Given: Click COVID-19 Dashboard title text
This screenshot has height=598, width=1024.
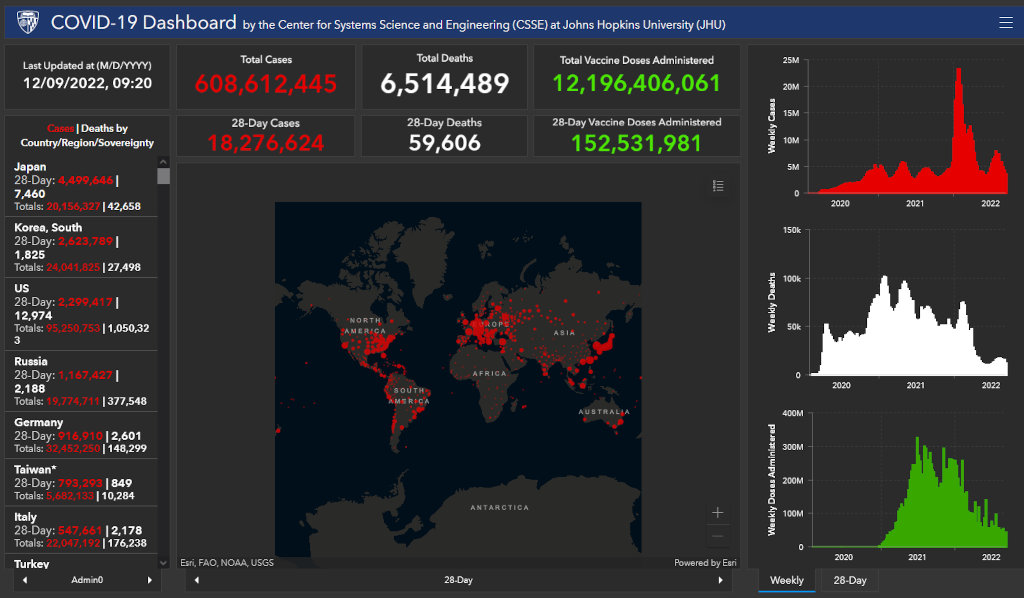Looking at the screenshot, I should [144, 23].
